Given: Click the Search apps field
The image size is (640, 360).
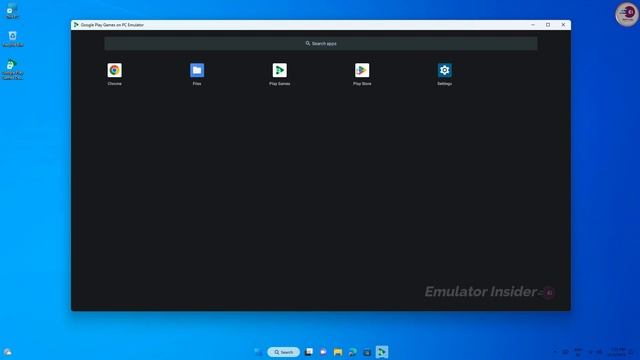Looking at the screenshot, I should tap(321, 44).
